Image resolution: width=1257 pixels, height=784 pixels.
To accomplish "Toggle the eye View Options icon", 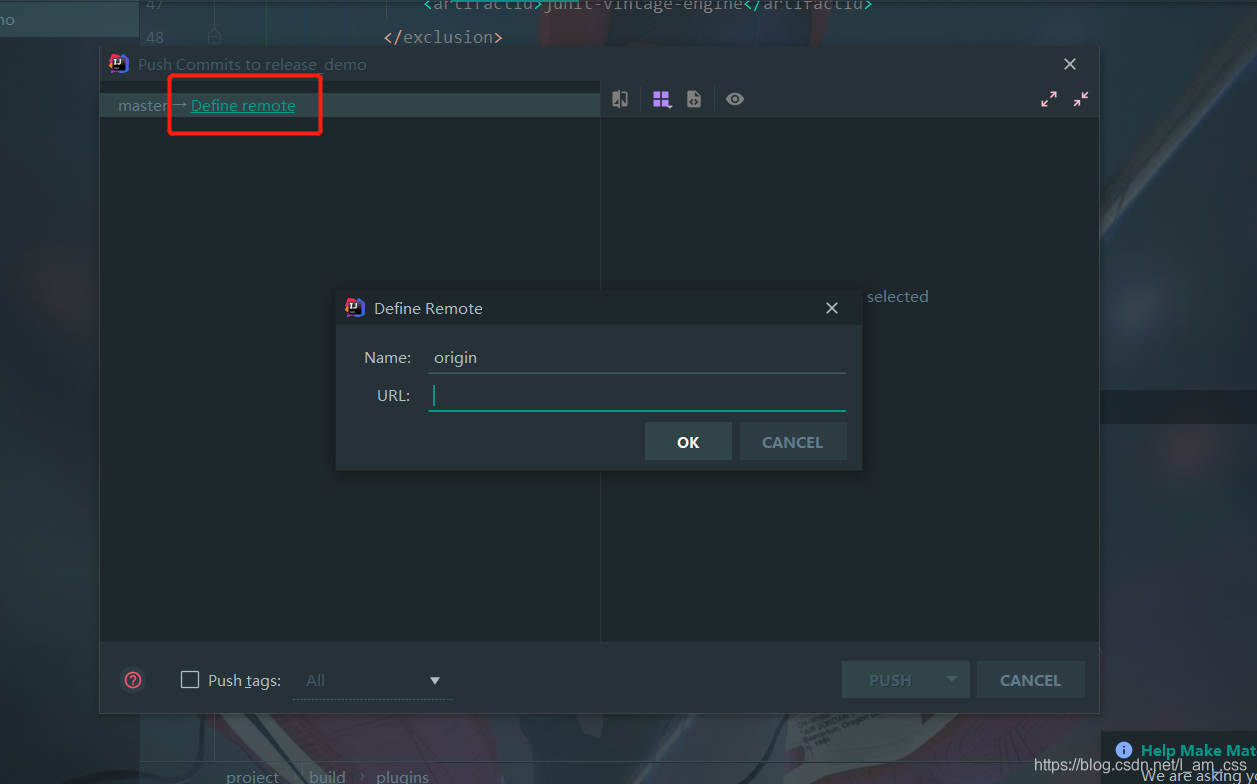I will 735,99.
